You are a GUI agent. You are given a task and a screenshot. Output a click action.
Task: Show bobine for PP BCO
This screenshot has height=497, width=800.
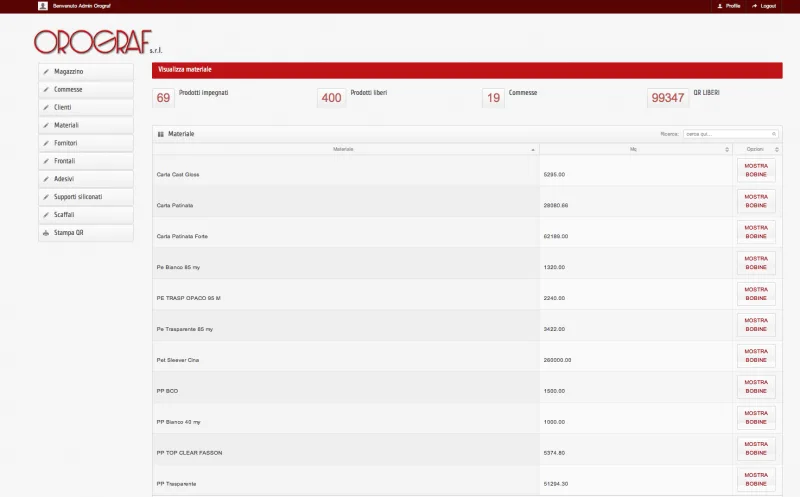(756, 387)
